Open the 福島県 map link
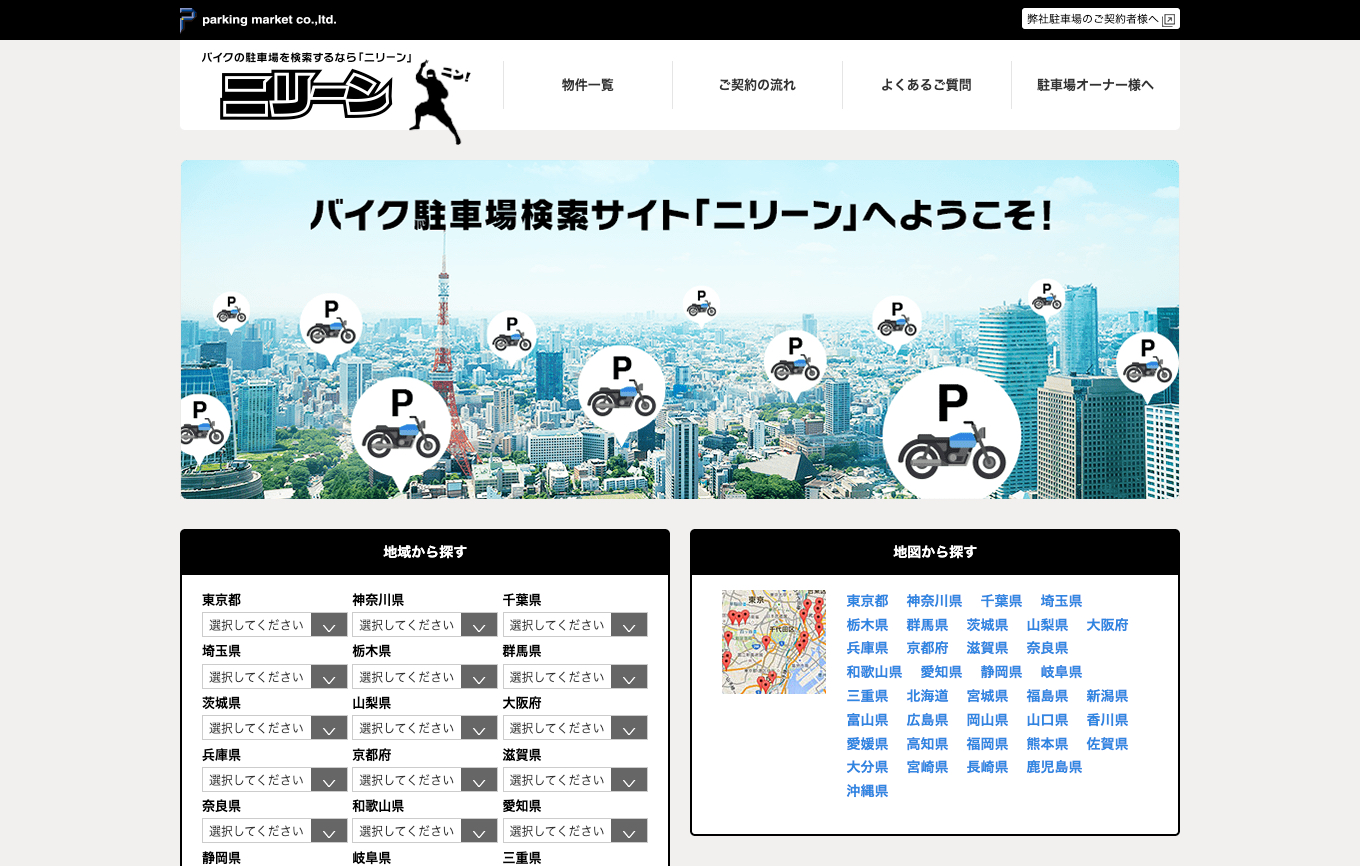 click(x=1047, y=696)
